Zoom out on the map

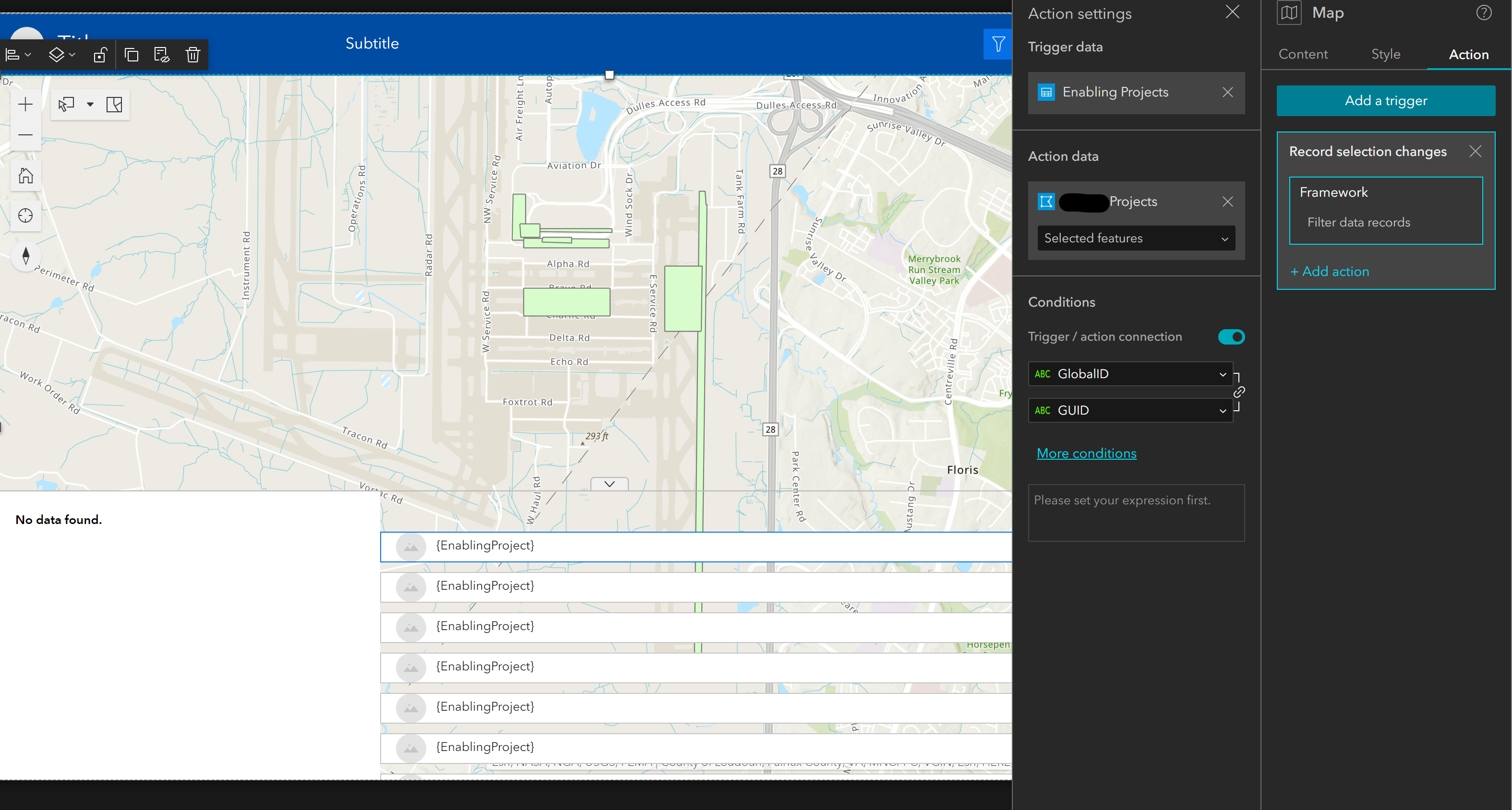[x=25, y=135]
